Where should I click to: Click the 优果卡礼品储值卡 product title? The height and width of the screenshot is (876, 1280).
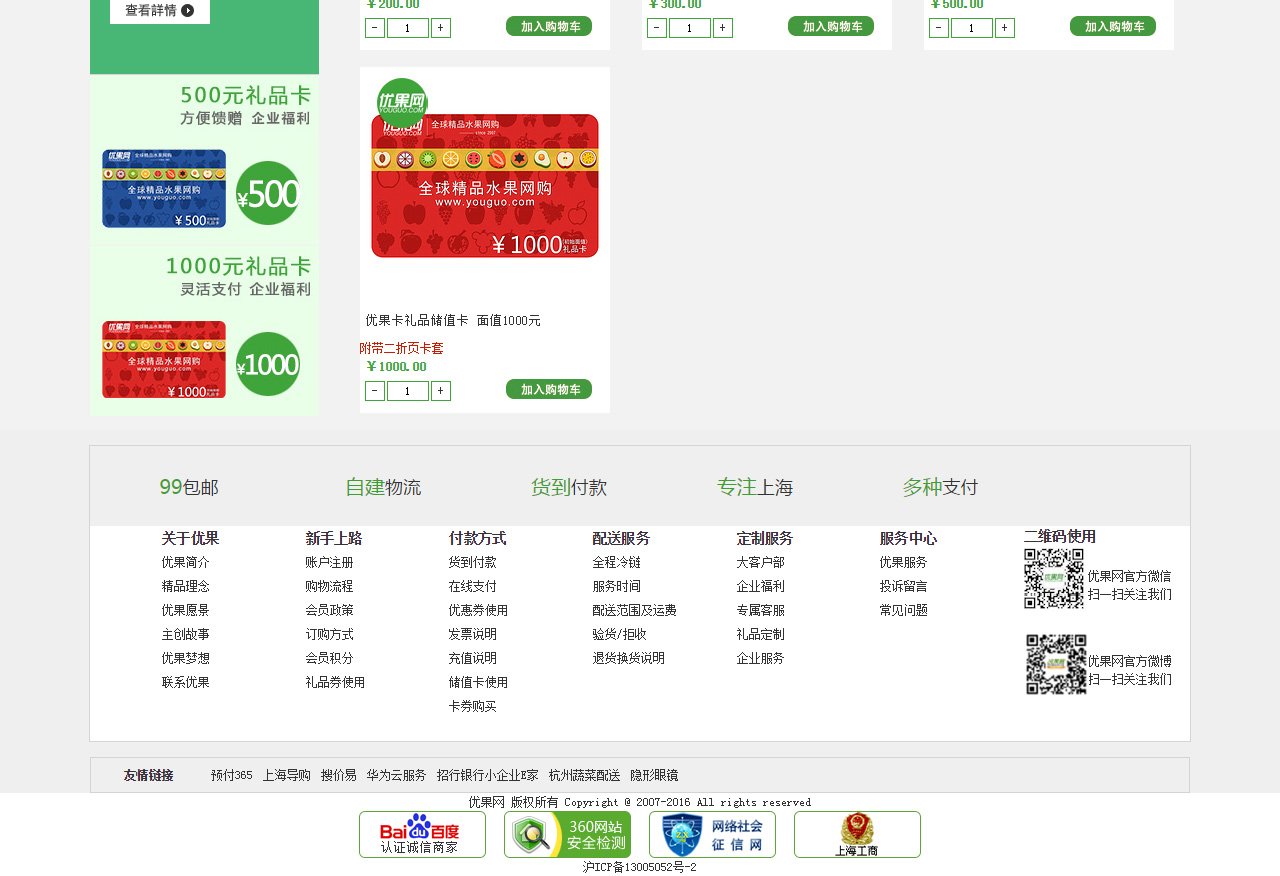452,321
